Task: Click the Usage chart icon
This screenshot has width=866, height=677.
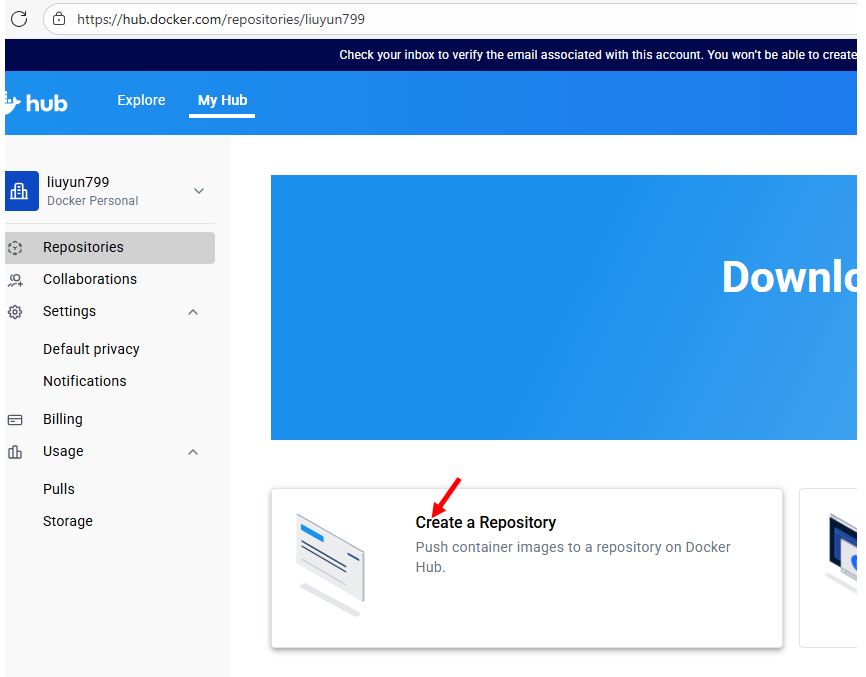Action: (x=15, y=452)
